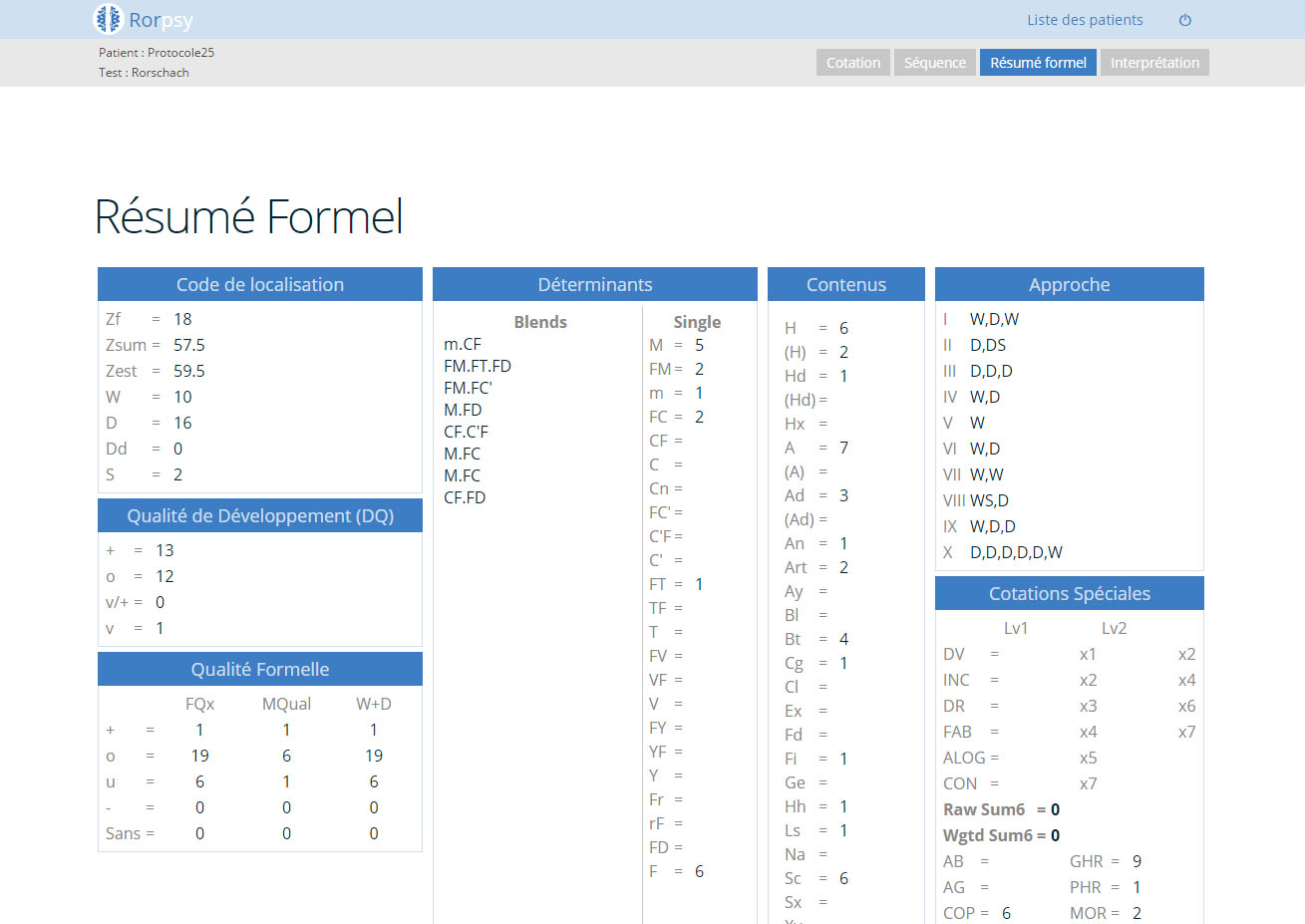Click the blend CF.FD

click(465, 497)
